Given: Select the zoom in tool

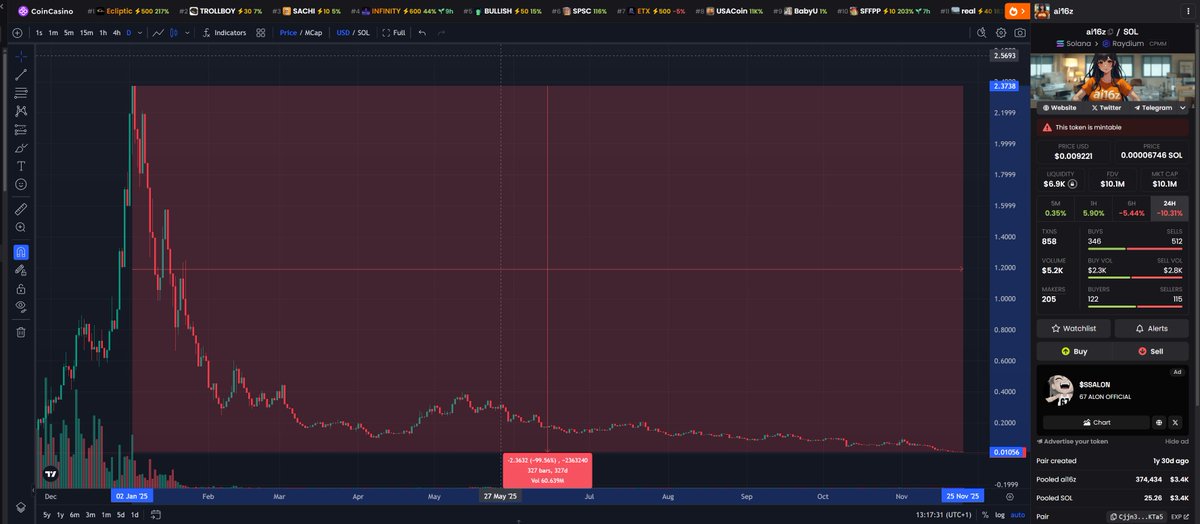Looking at the screenshot, I should 21,227.
